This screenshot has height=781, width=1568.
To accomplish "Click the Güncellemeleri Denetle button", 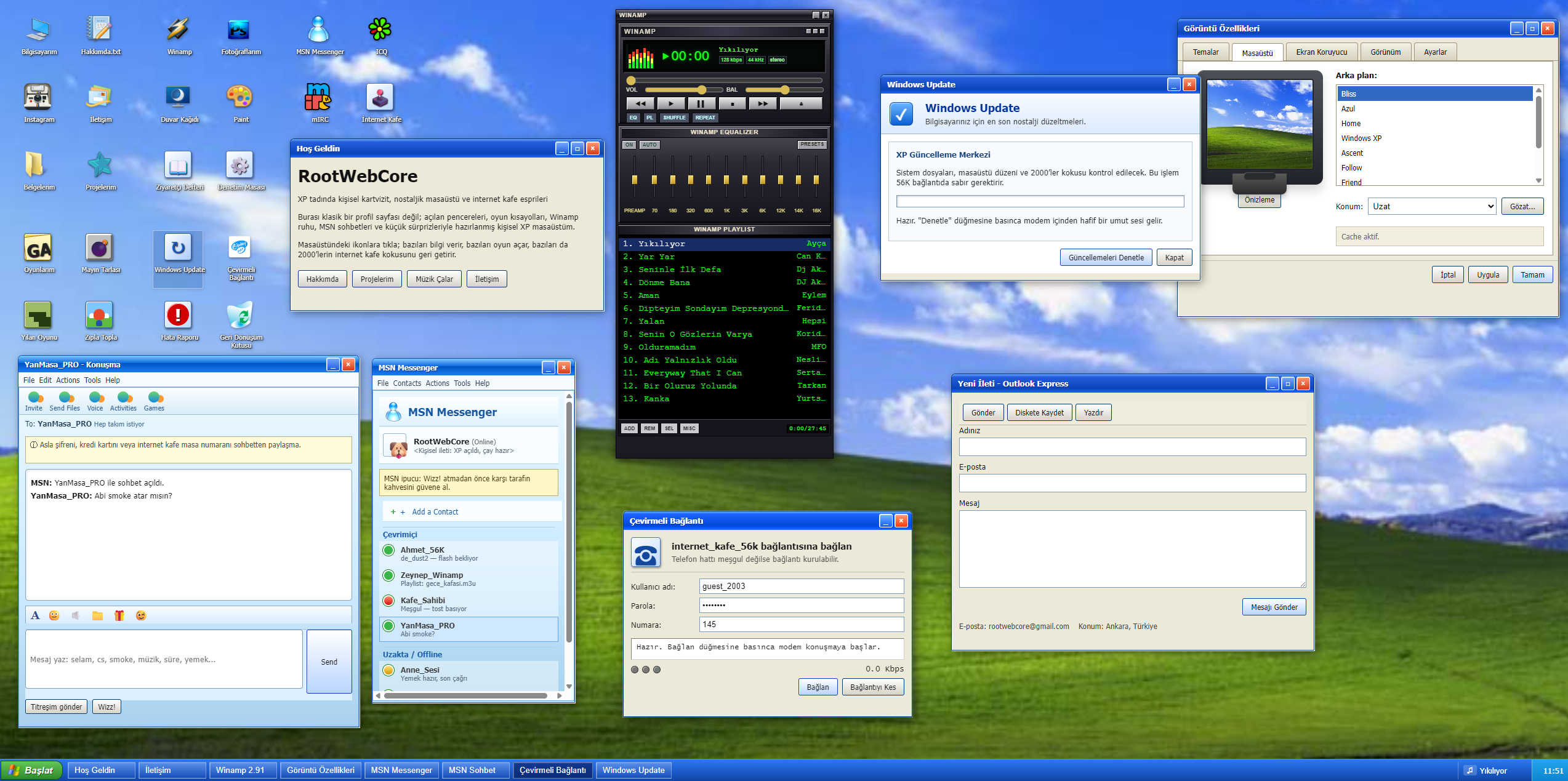I will pyautogui.click(x=1106, y=257).
